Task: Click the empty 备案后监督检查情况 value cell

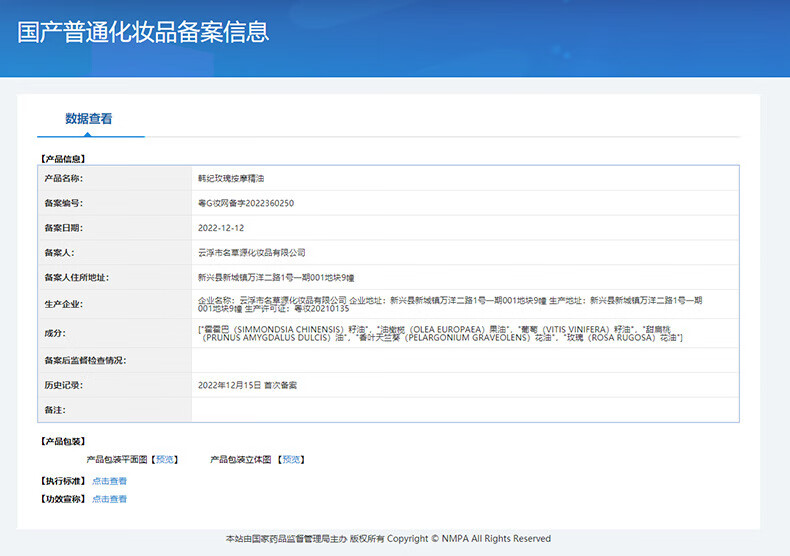Action: pos(465,360)
